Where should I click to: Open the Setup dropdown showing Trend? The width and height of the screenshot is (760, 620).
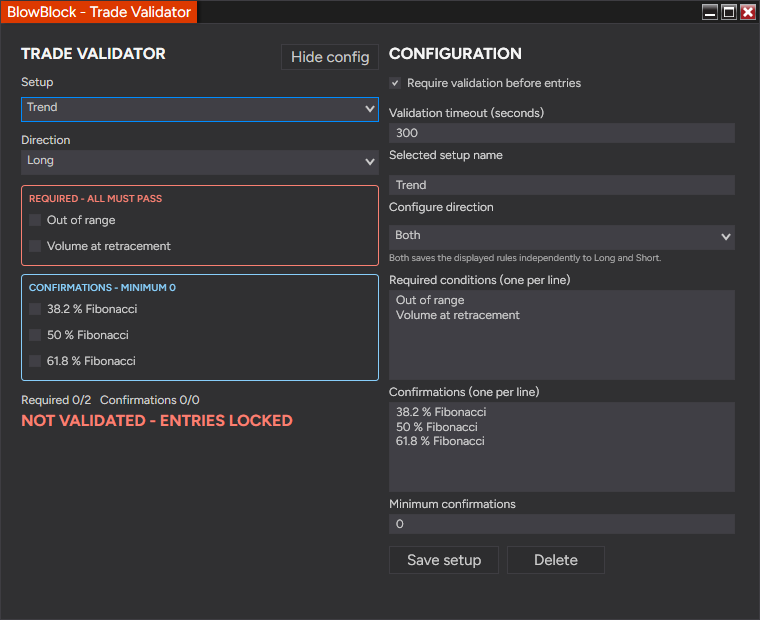coord(200,109)
